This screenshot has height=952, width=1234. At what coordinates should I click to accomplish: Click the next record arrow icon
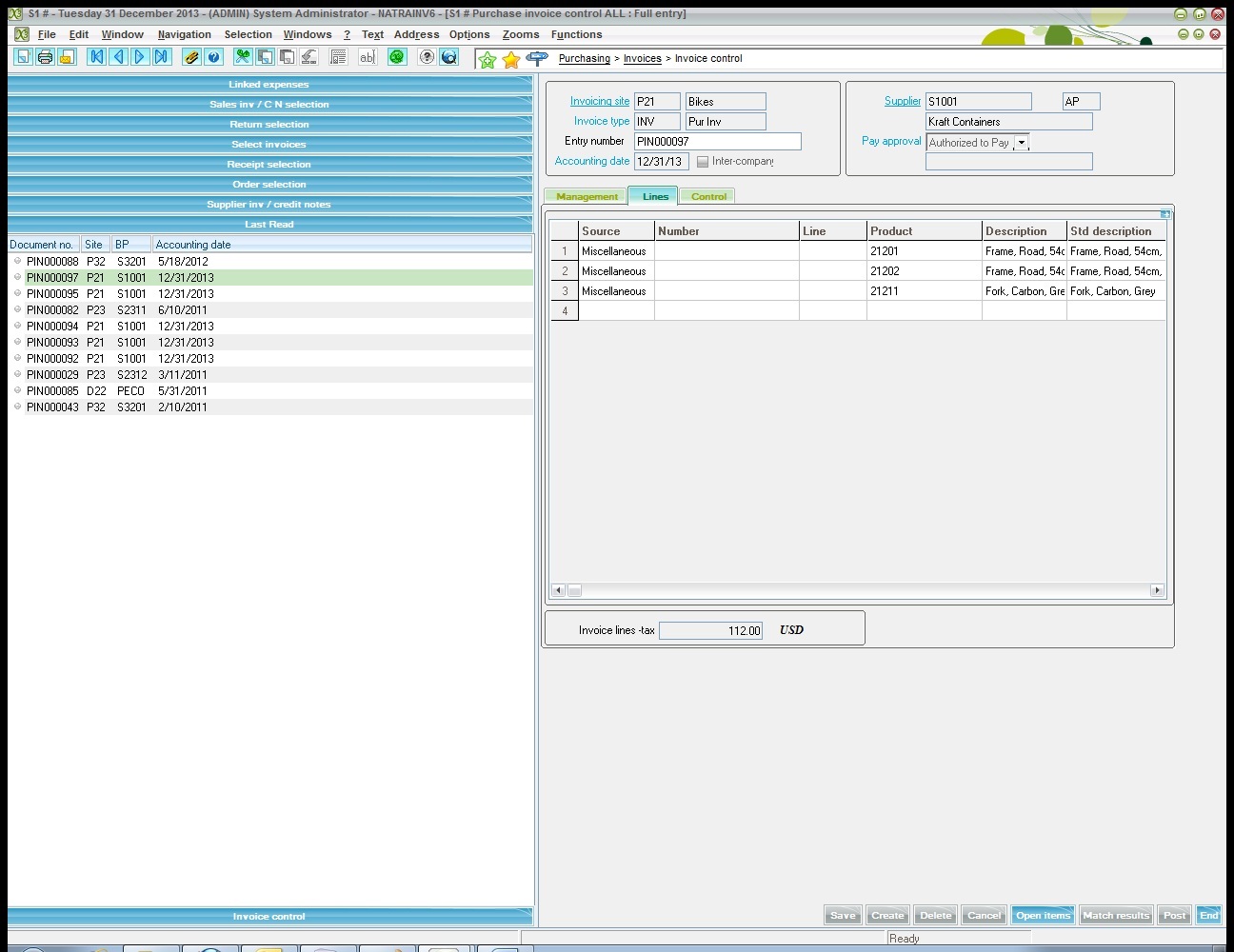pos(140,57)
